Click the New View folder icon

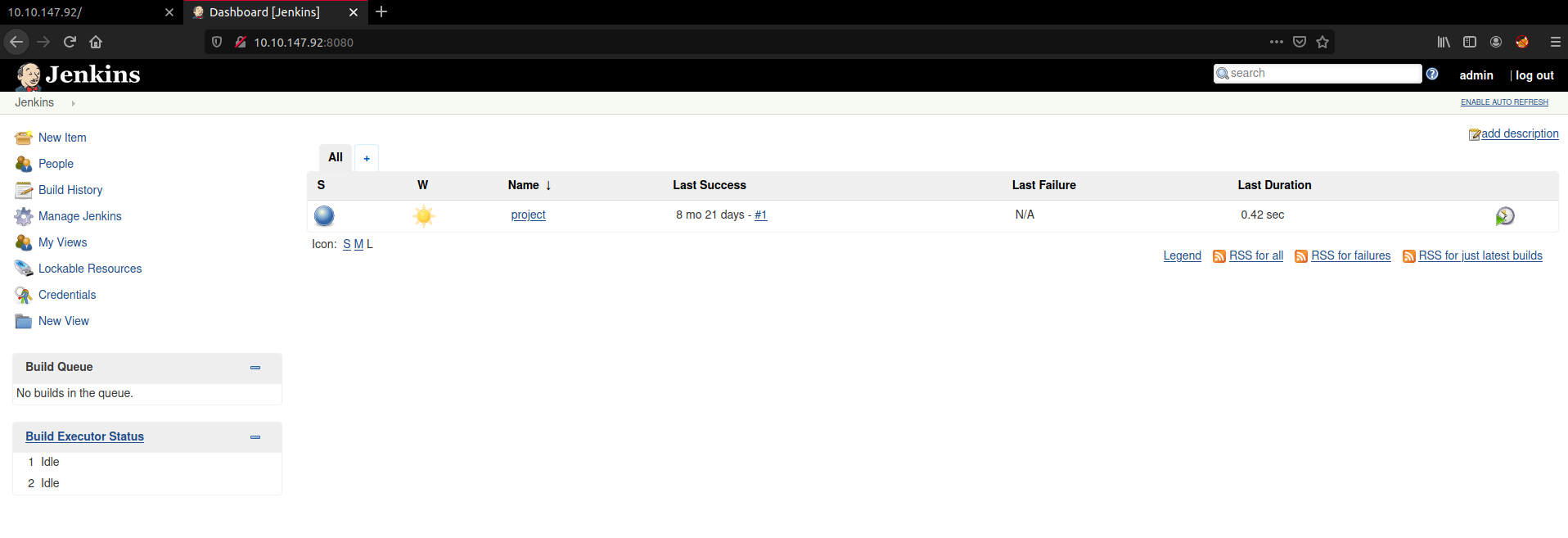[x=24, y=321]
